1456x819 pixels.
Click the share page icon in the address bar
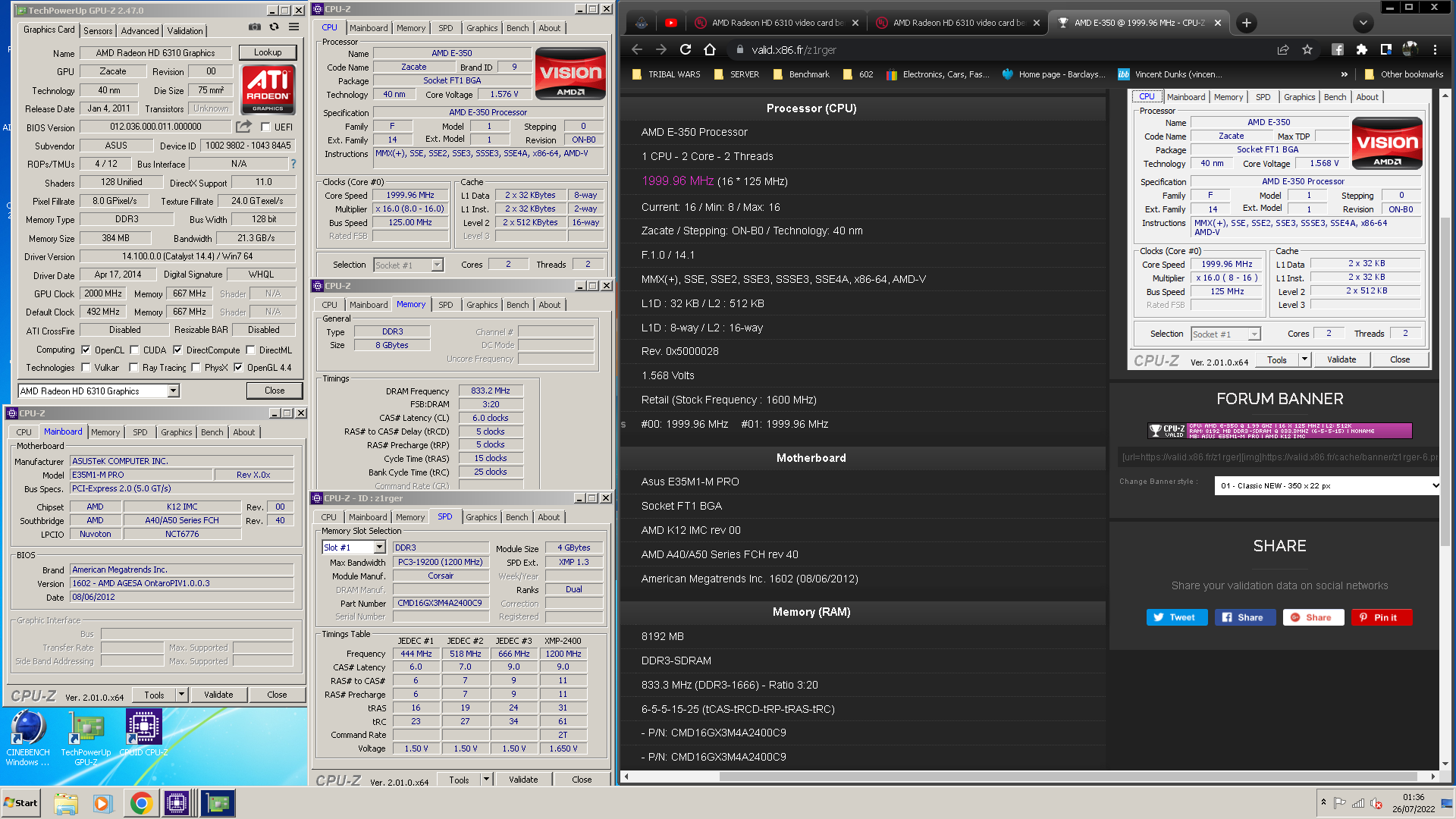pos(1283,49)
